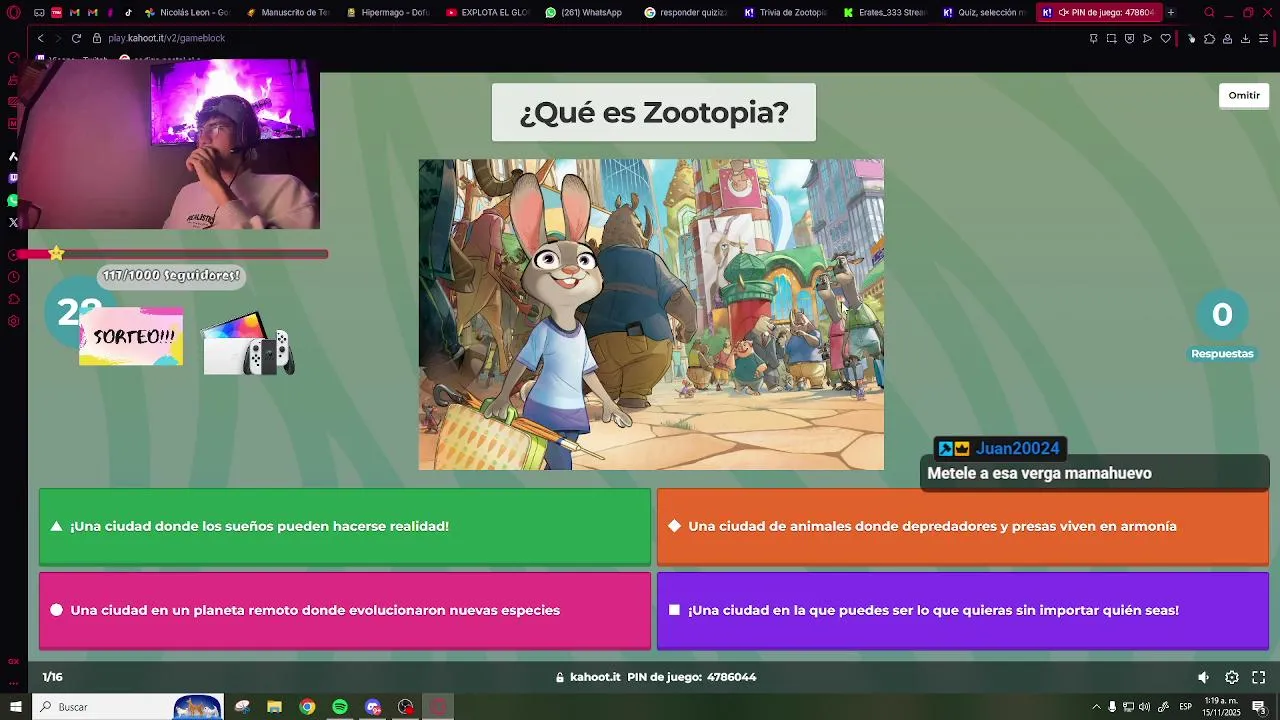Select green answer about dreams coming true
The image size is (1280, 720).
345,526
